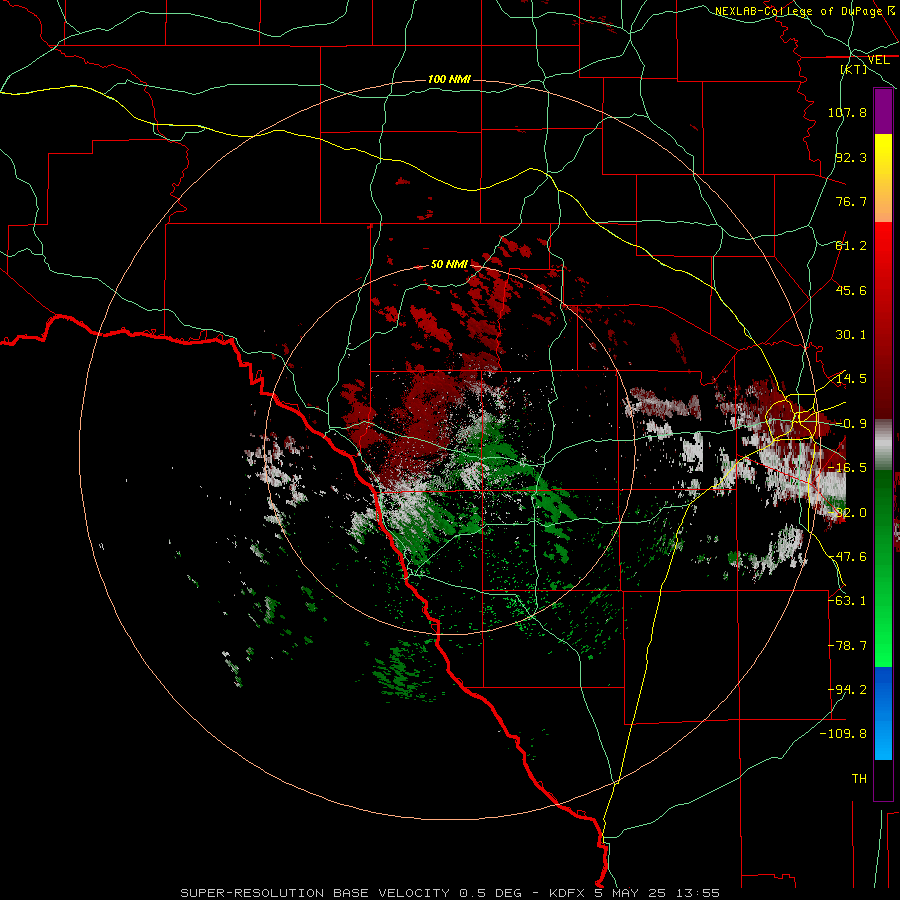Click the TH label below the scale
Image resolution: width=900 pixels, height=900 pixels.
click(x=859, y=779)
